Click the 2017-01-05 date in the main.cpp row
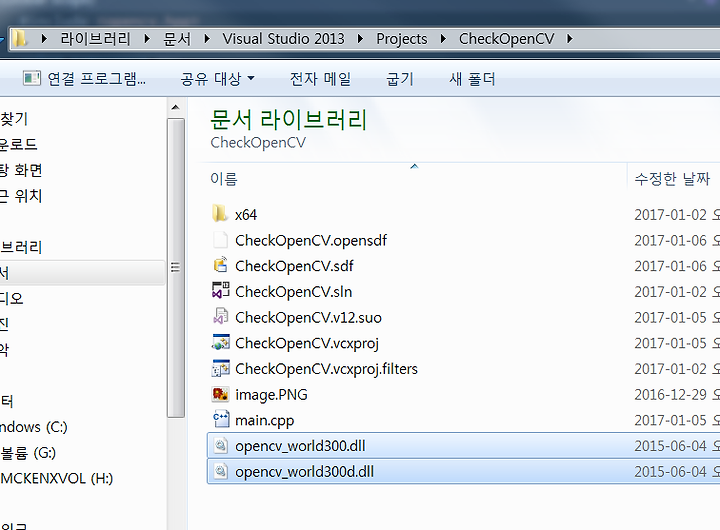The image size is (720, 530). 670,420
